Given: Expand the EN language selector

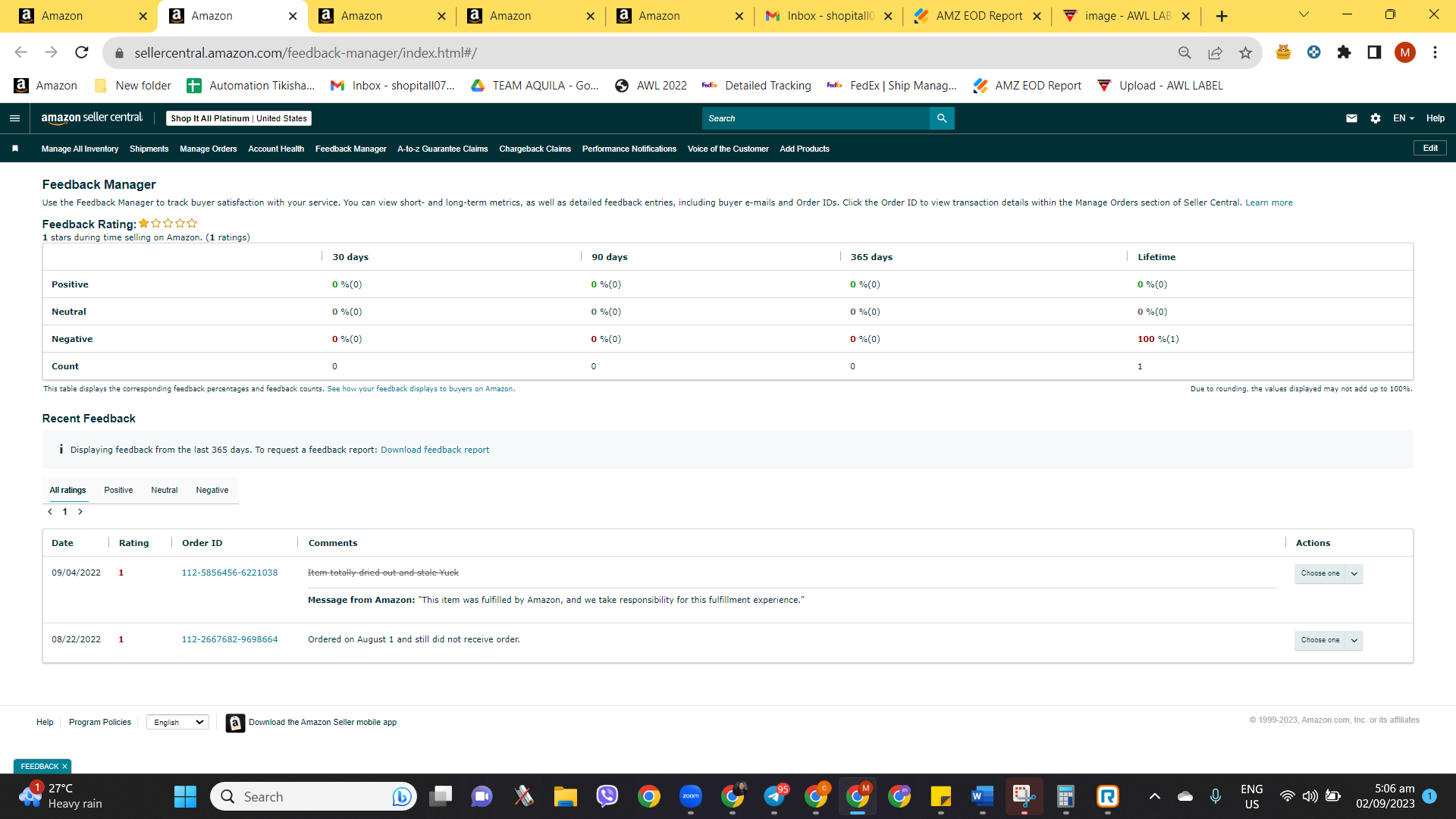Looking at the screenshot, I should 1403,118.
